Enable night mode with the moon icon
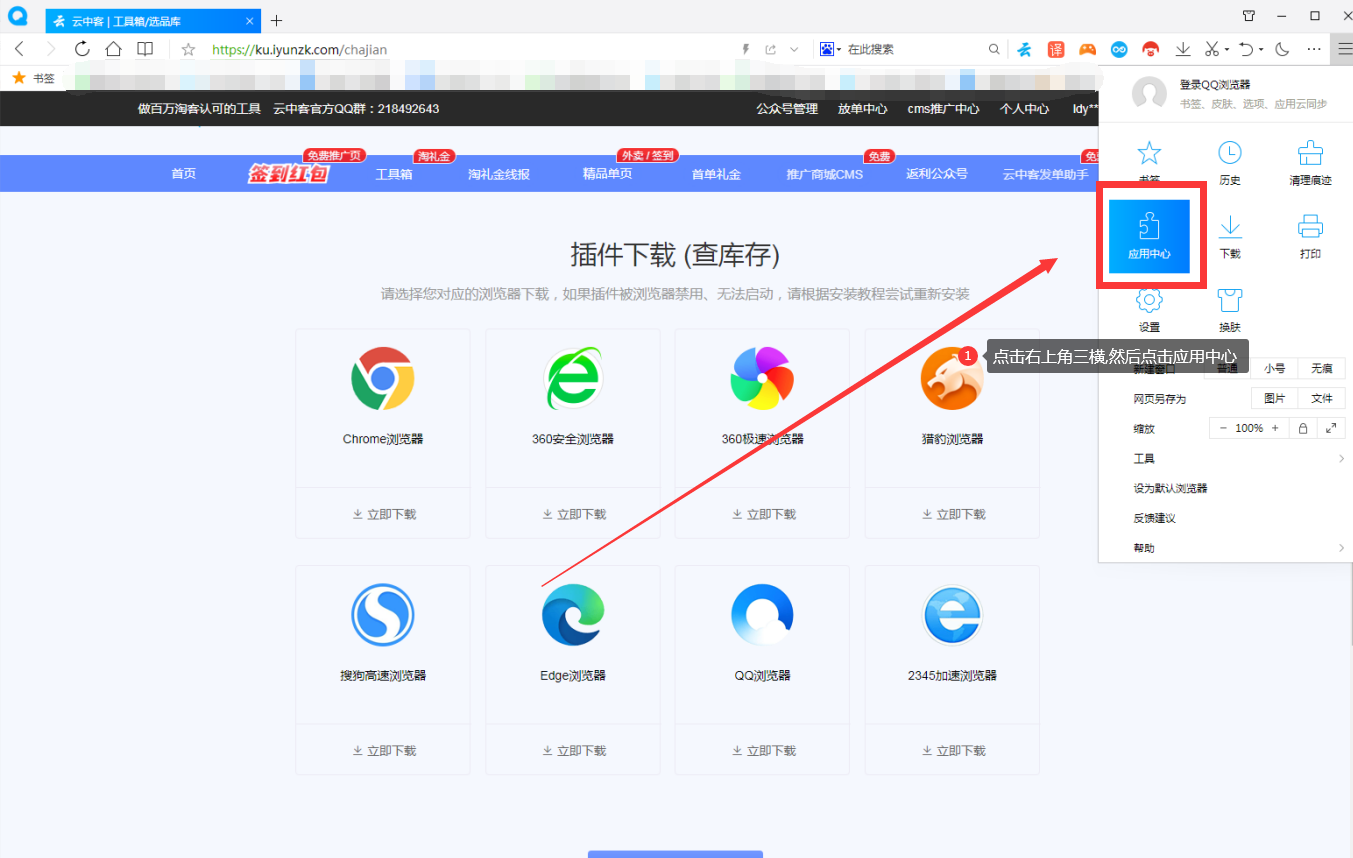The height and width of the screenshot is (858, 1353). (x=1282, y=48)
